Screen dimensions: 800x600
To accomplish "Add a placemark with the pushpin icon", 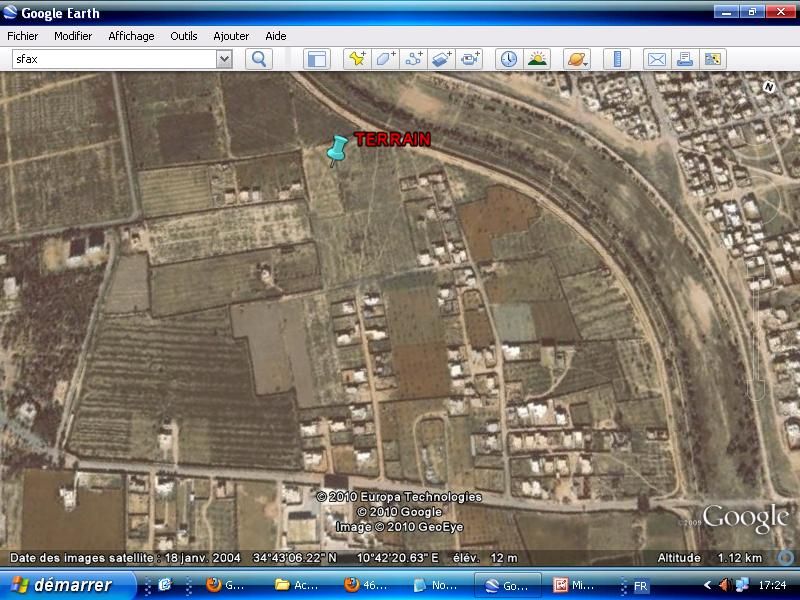I will tap(357, 59).
